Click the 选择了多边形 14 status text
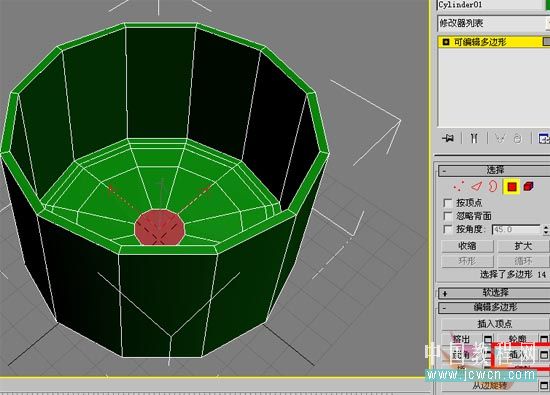This screenshot has height=395, width=550. [x=512, y=274]
